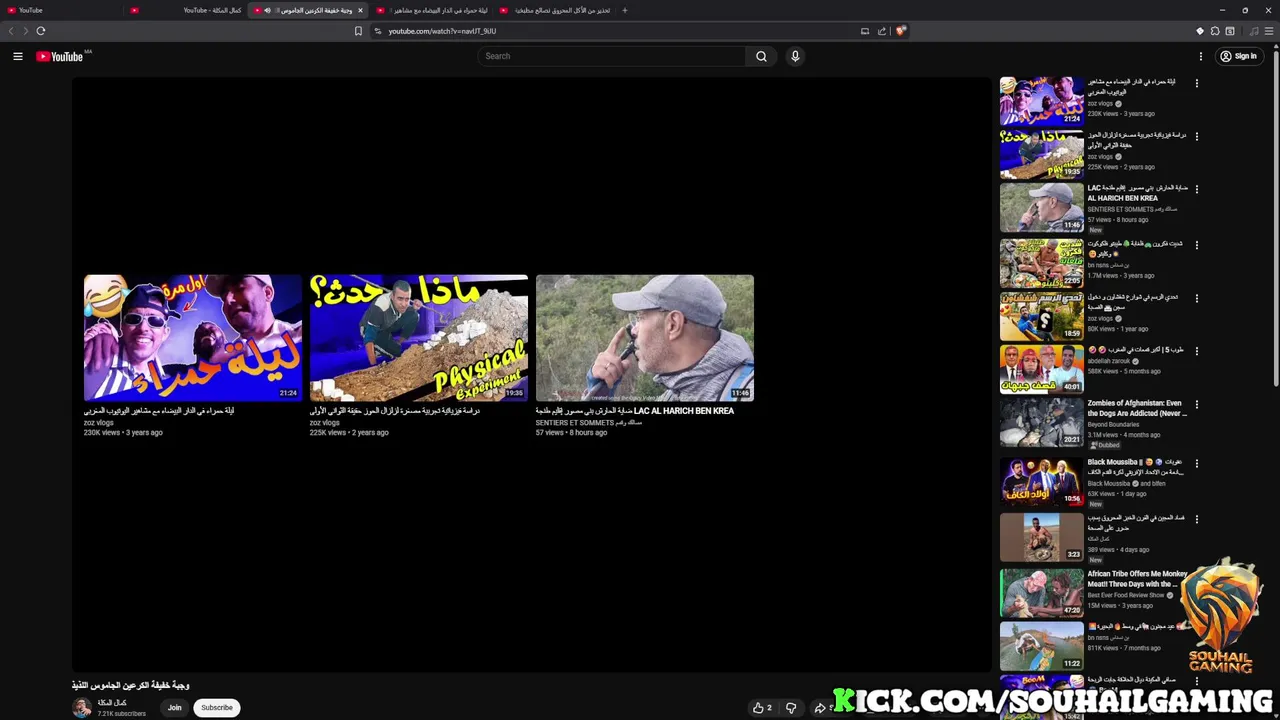Play end-screen 'LAC AL HARICH BEN KREA' thumbnail

(645, 338)
